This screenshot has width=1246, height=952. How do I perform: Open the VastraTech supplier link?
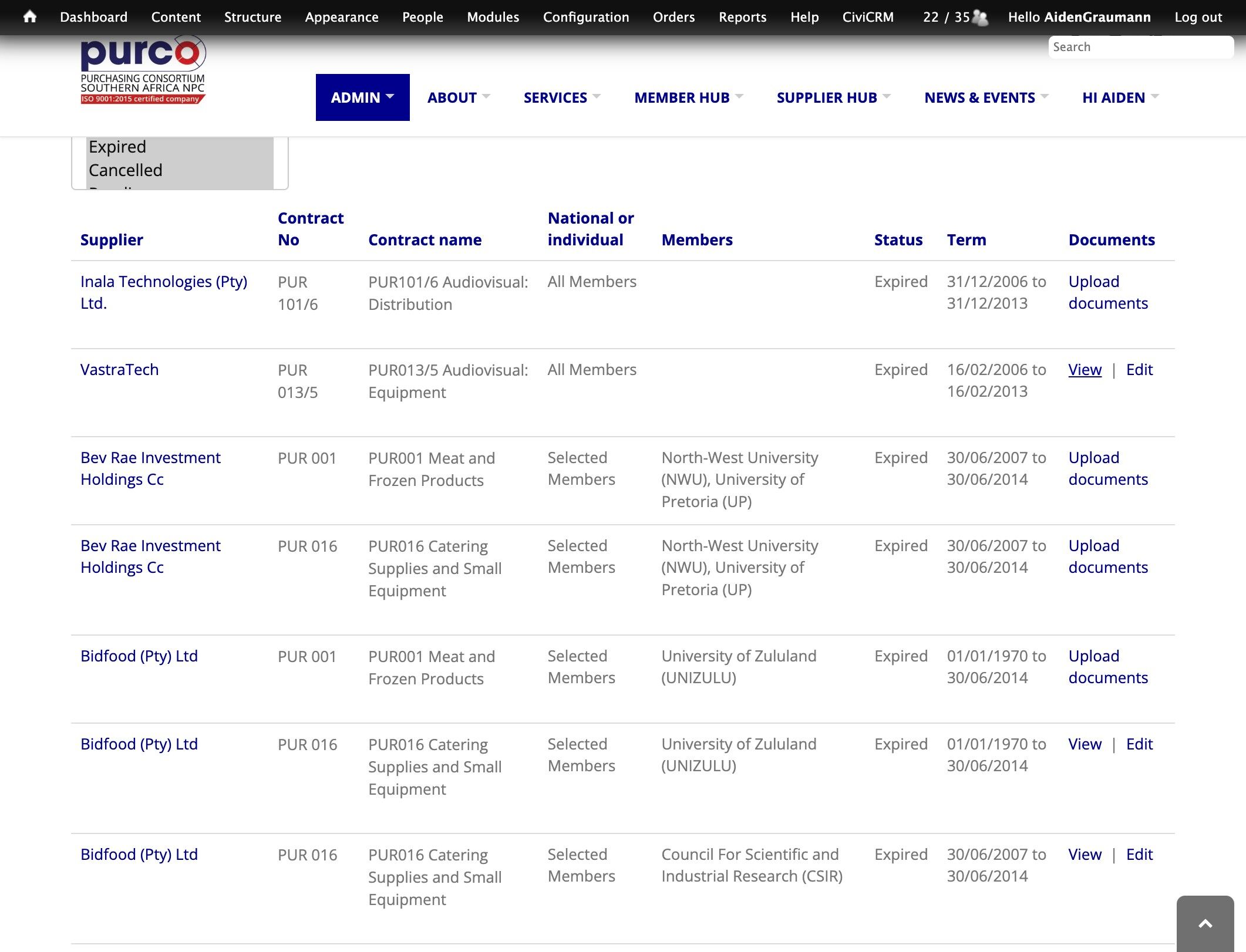pyautogui.click(x=119, y=370)
